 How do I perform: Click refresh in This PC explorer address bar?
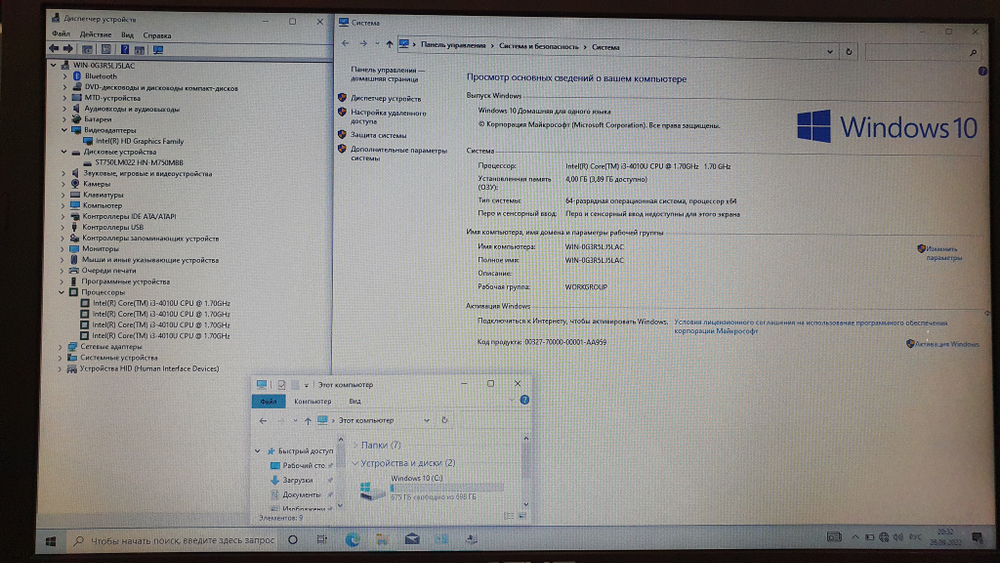pyautogui.click(x=445, y=420)
